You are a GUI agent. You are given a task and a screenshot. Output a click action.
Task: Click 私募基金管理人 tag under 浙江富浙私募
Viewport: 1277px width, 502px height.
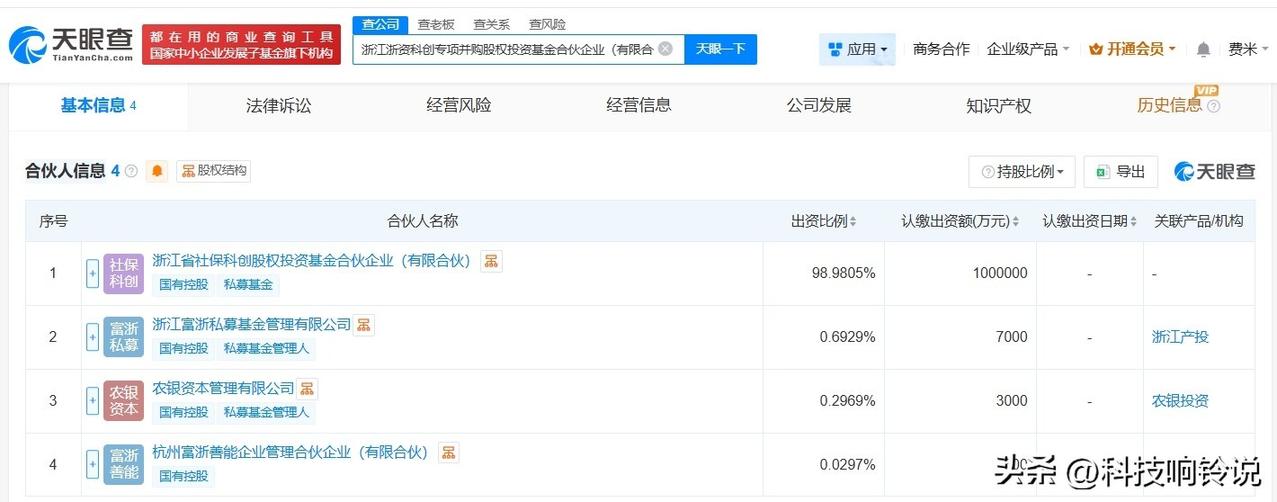[x=266, y=349]
